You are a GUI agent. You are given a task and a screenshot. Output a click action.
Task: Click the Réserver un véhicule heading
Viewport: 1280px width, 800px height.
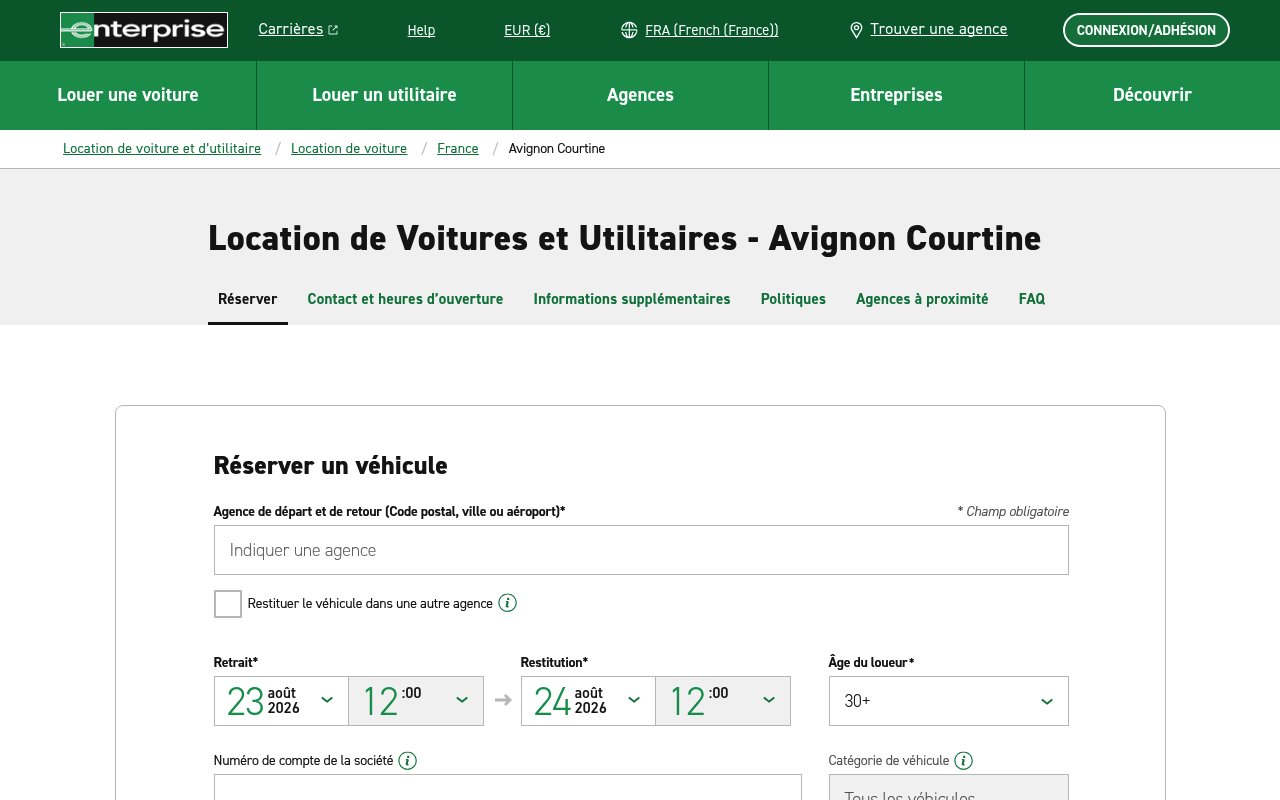(x=331, y=465)
